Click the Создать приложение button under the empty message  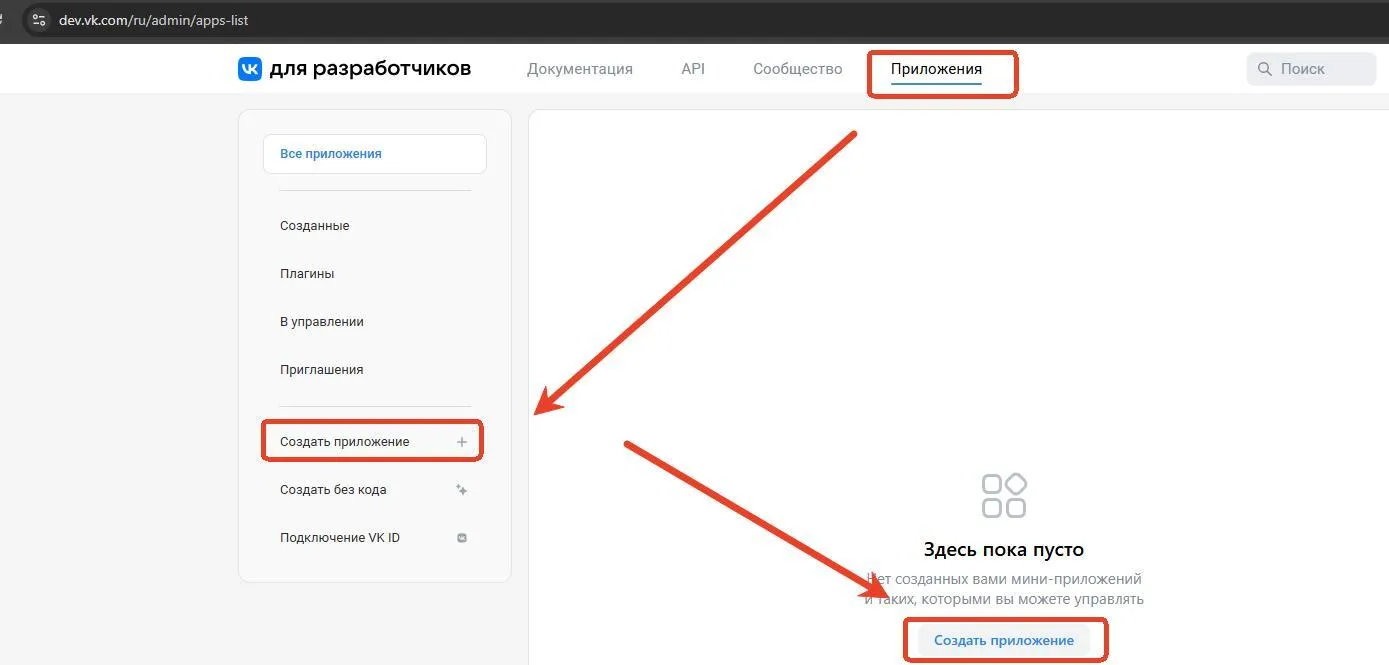coord(1004,640)
